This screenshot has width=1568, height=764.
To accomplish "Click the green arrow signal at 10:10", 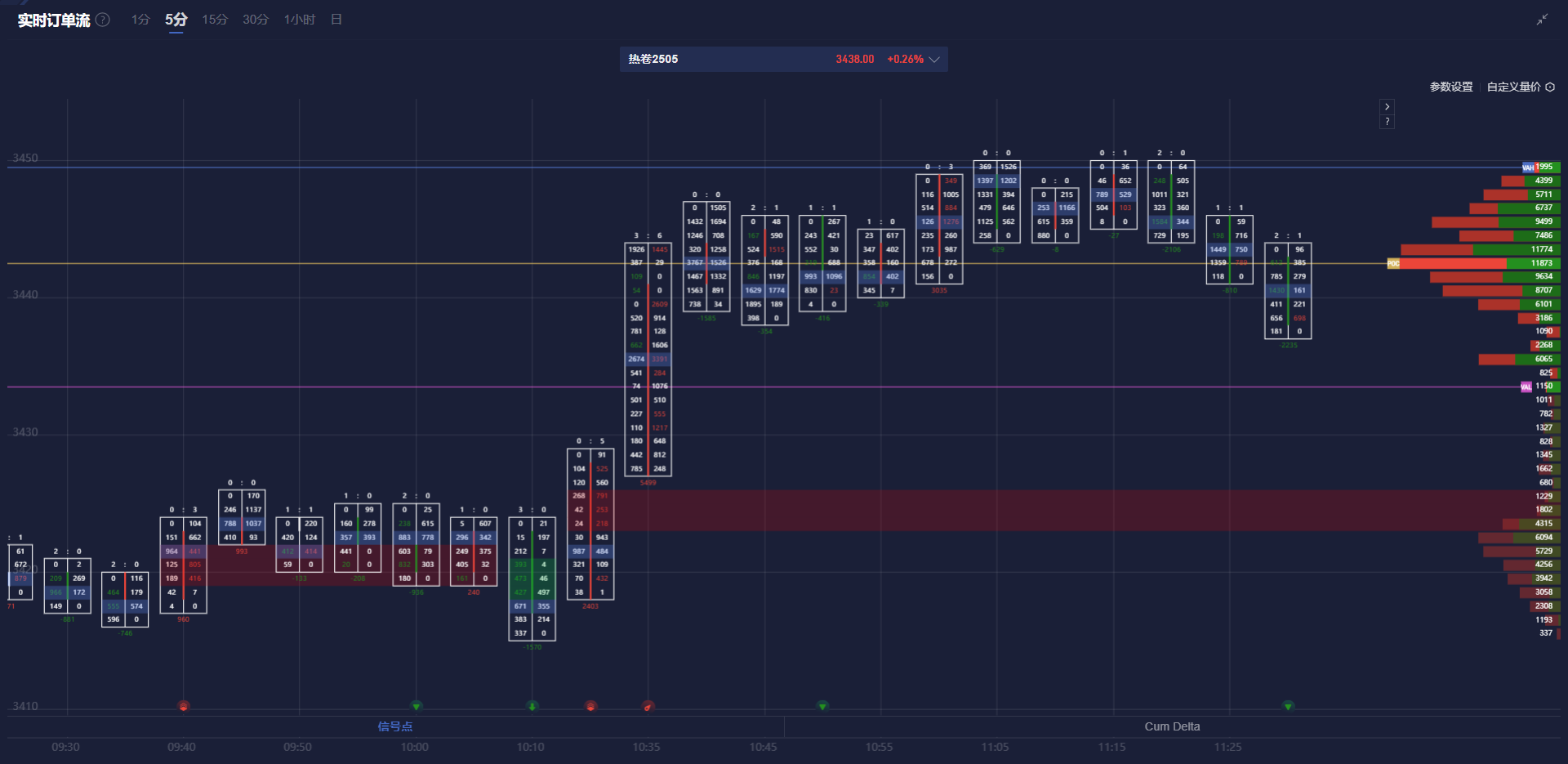I will pos(532,706).
